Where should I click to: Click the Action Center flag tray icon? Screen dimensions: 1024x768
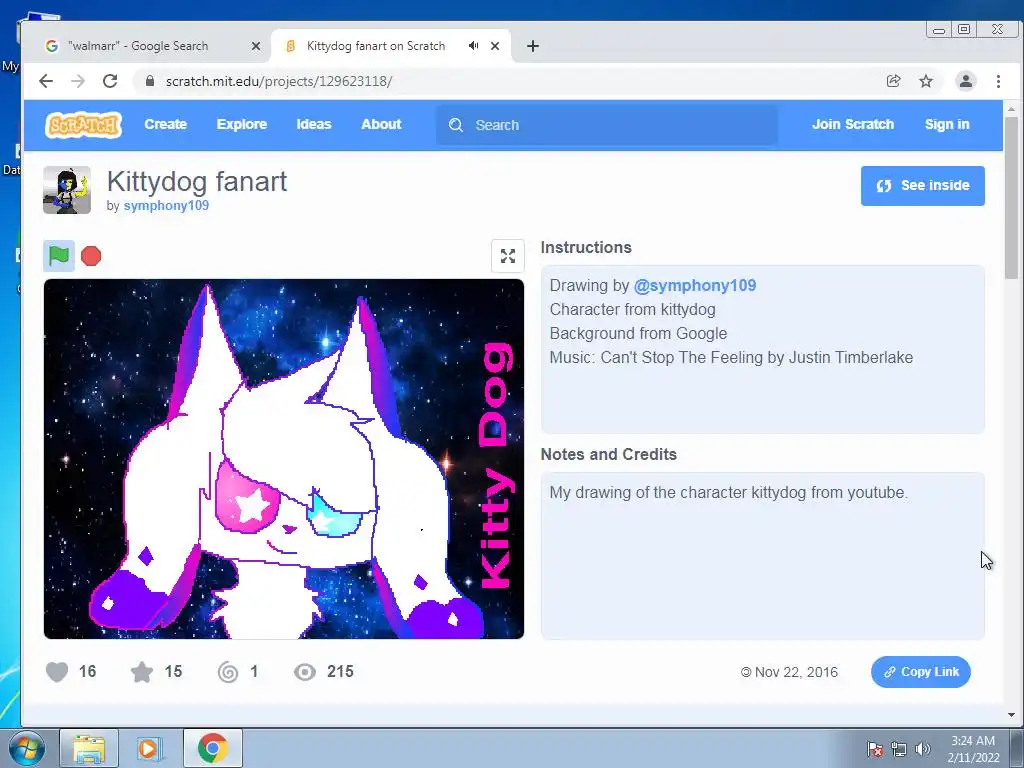pyautogui.click(x=875, y=749)
